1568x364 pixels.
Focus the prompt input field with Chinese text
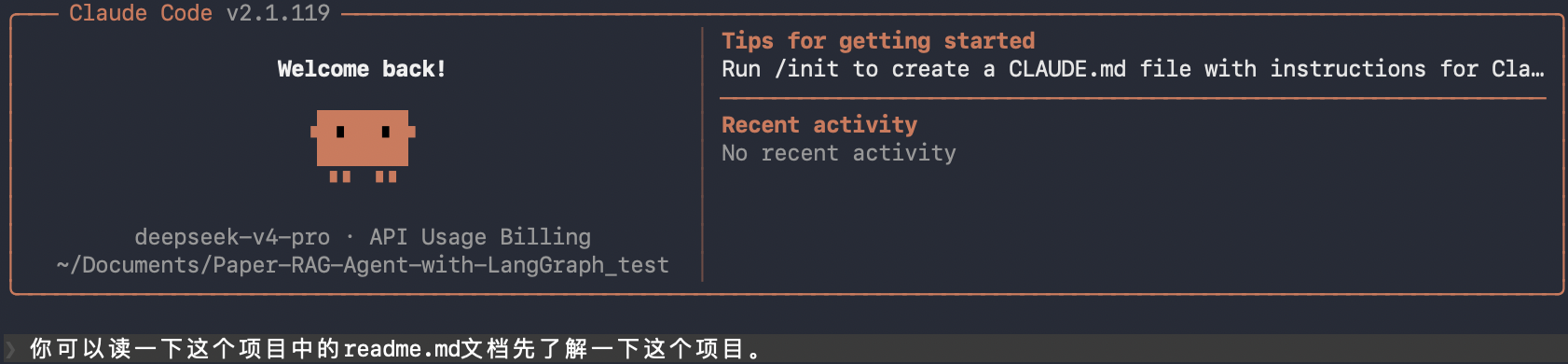[784, 349]
